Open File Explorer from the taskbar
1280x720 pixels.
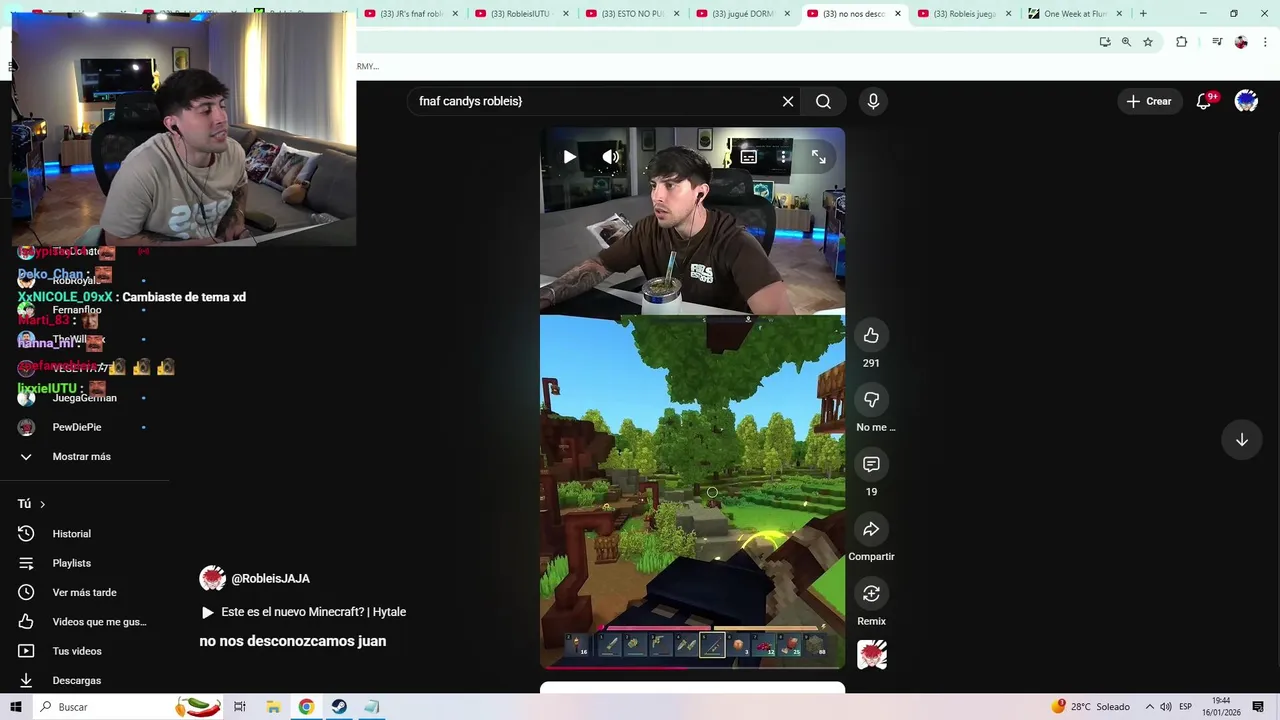[x=273, y=707]
